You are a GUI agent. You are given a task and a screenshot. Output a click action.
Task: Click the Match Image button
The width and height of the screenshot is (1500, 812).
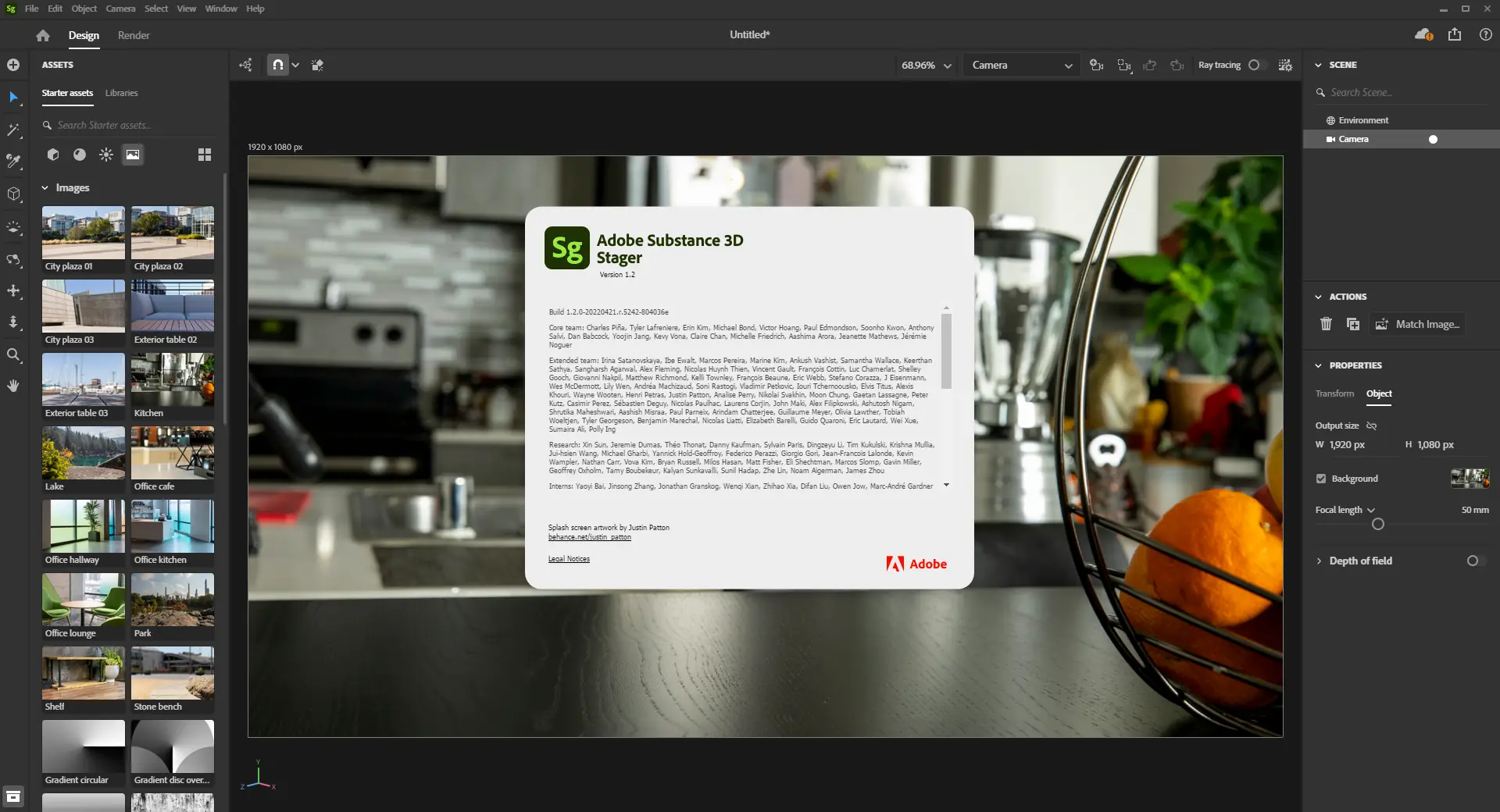1417,324
